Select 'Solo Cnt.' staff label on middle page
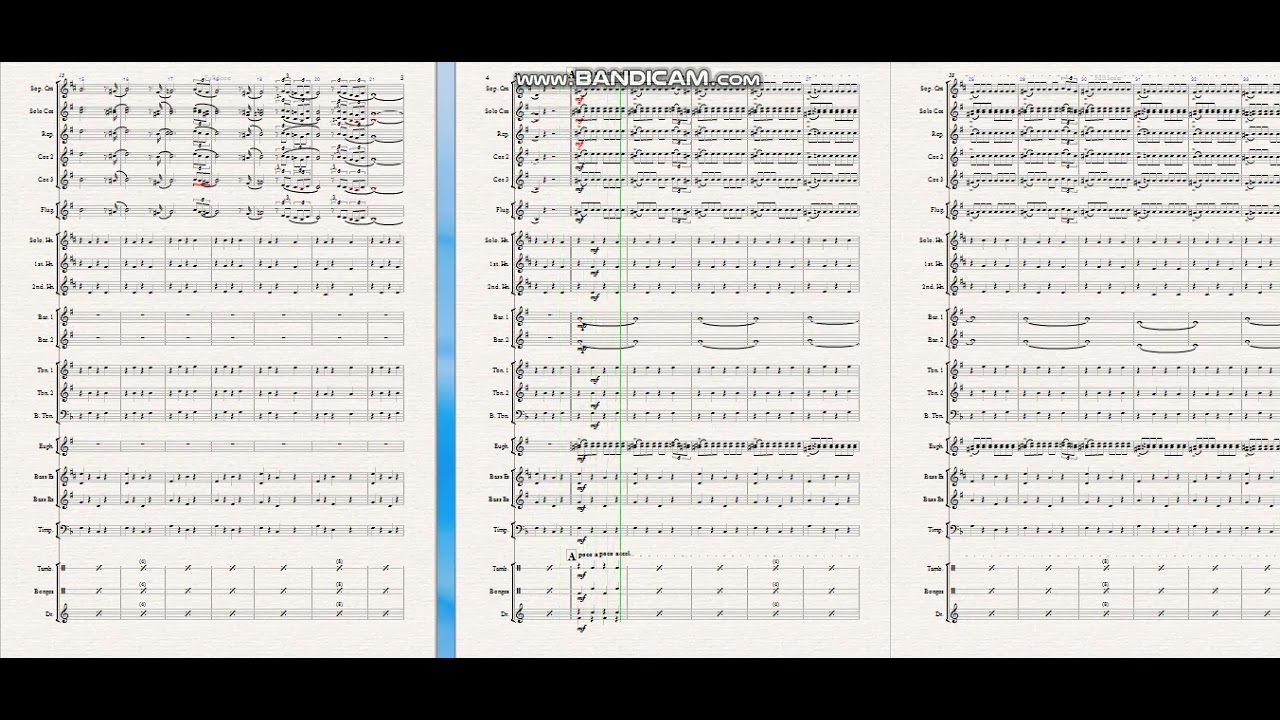Screen dimensions: 1280x720 (497, 111)
